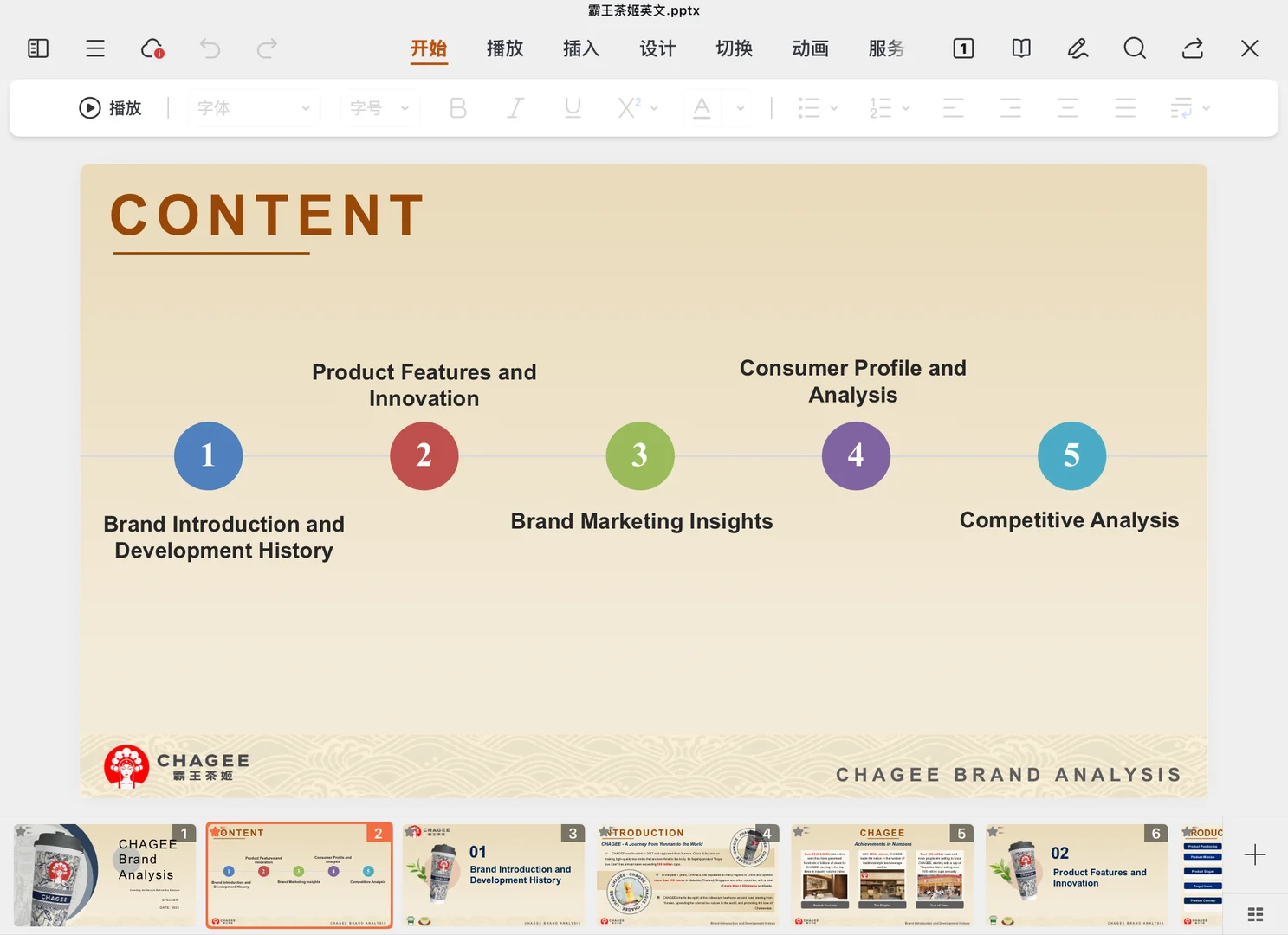Select purple circle number 4
Screen dimensions: 1288x935
[856, 455]
